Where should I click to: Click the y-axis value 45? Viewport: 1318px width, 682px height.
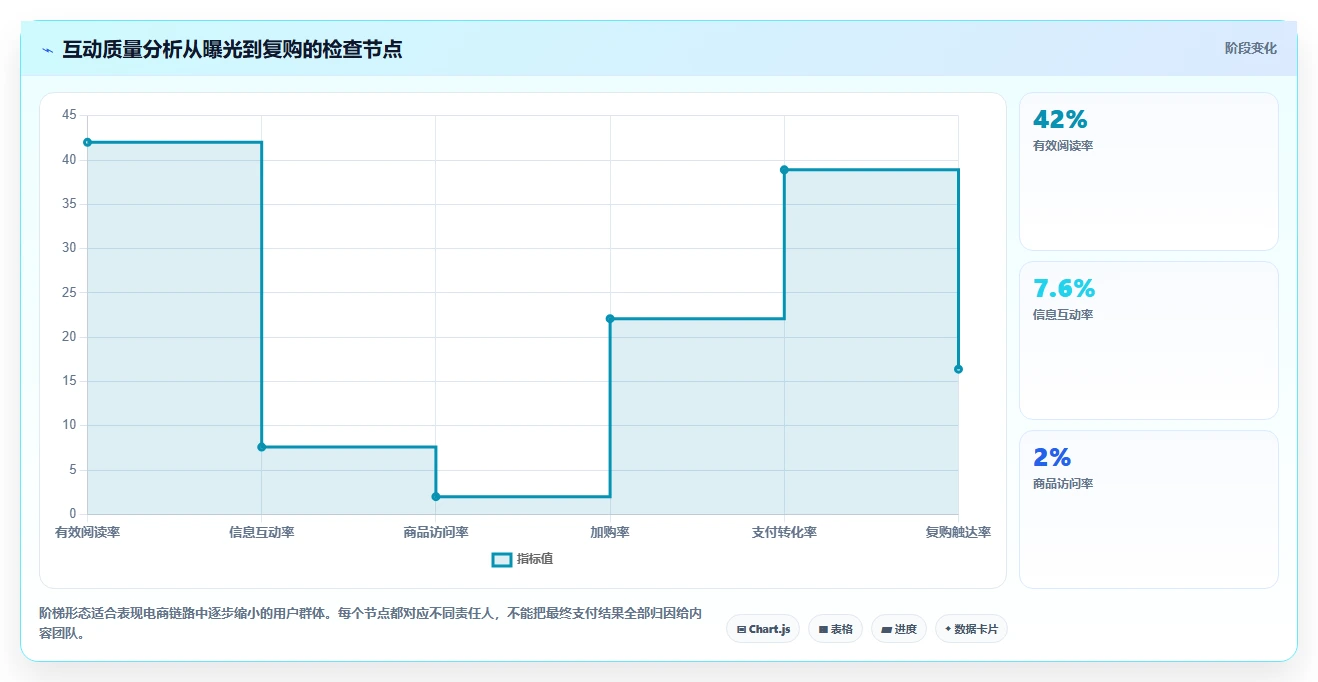[69, 115]
